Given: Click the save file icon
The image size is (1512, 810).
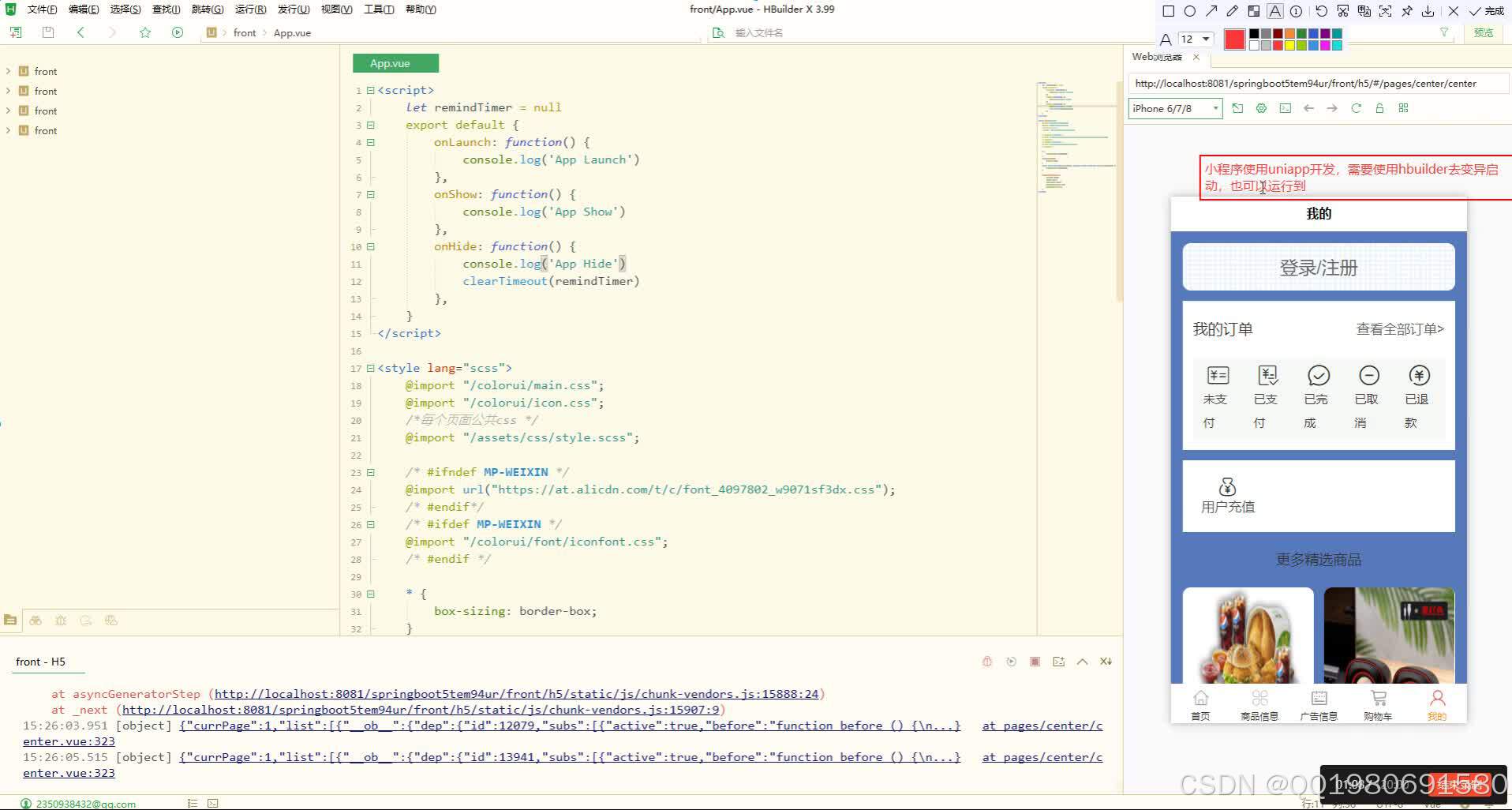Looking at the screenshot, I should point(48,32).
